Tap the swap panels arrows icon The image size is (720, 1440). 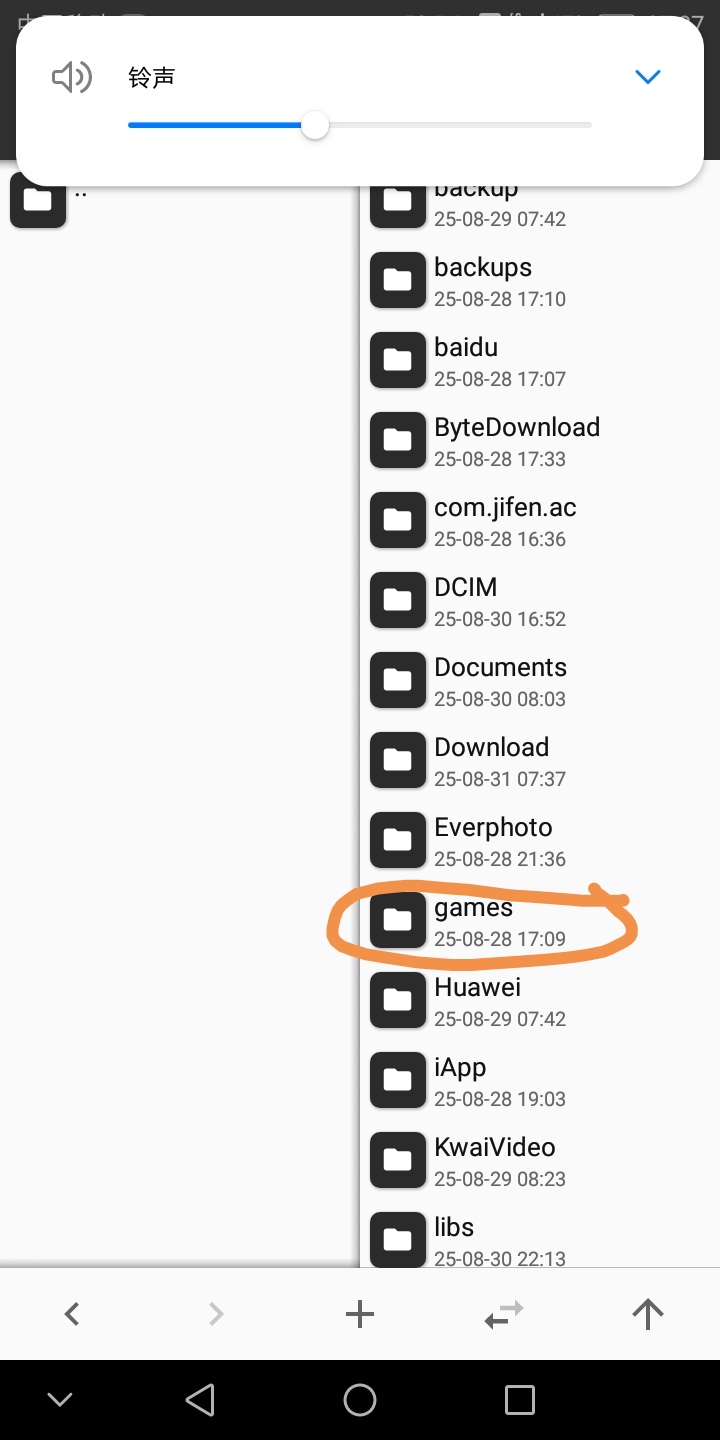click(504, 1315)
